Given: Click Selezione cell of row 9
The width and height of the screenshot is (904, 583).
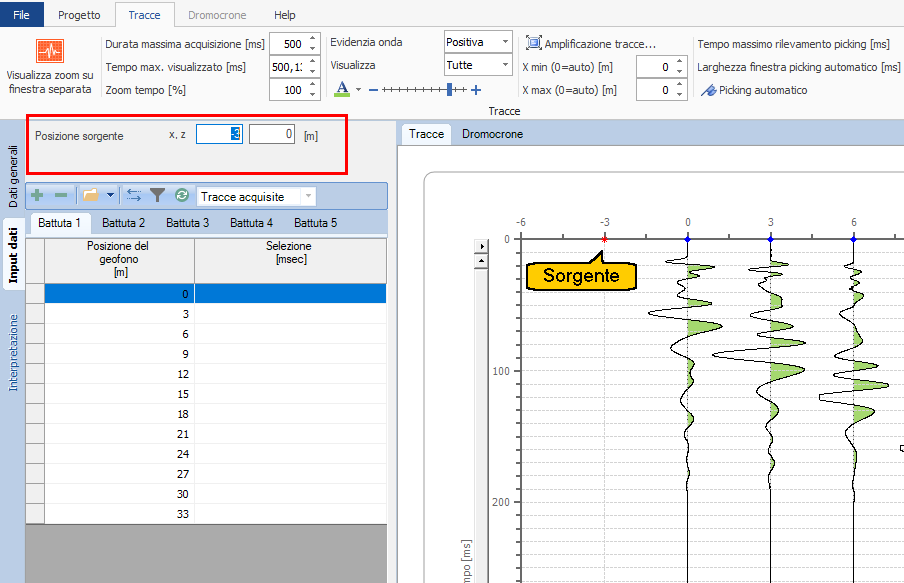Looking at the screenshot, I should click(291, 353).
